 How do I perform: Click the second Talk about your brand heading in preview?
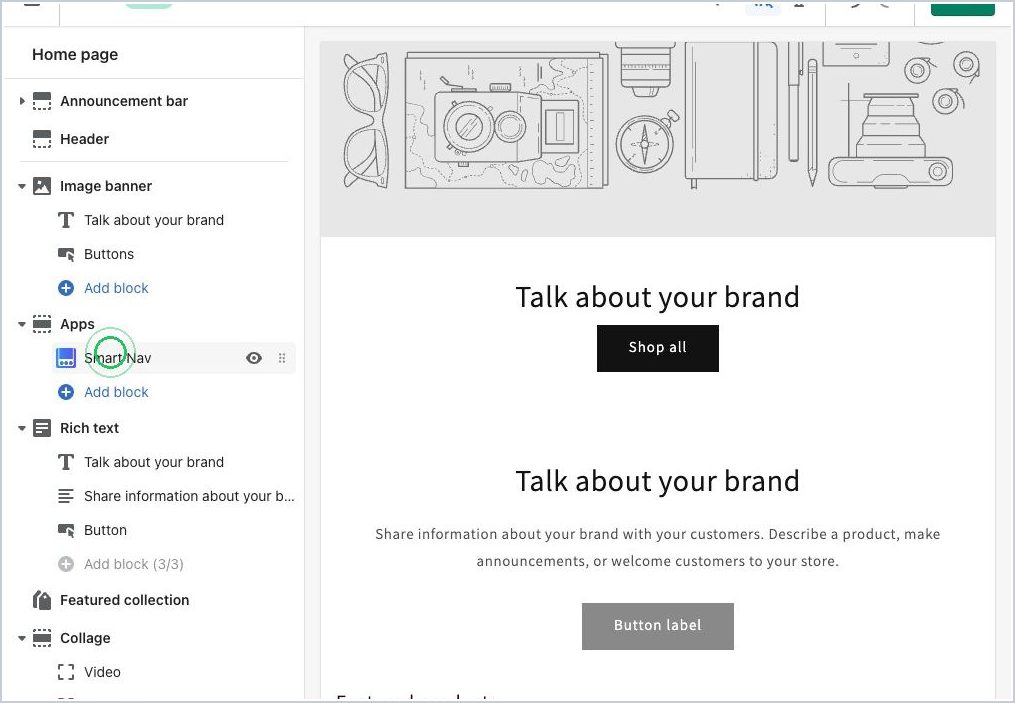tap(658, 482)
